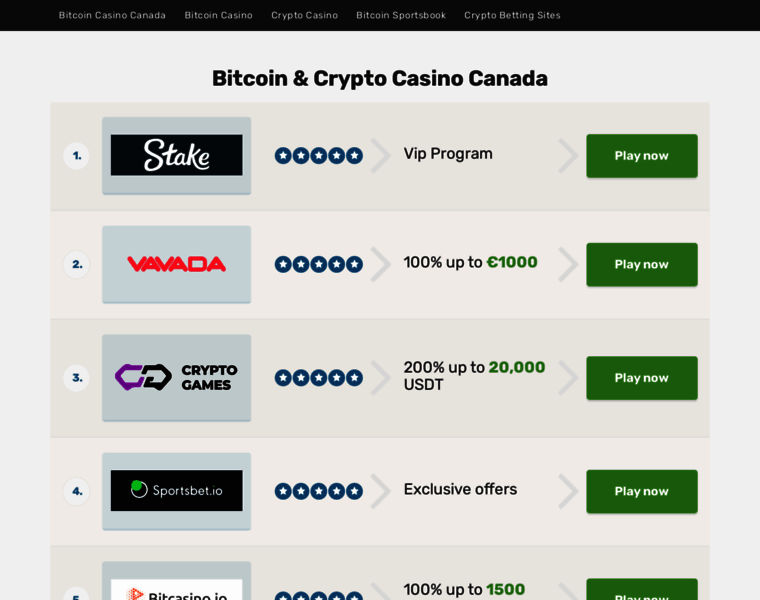Click the star rating for Vavada

pos(318,264)
